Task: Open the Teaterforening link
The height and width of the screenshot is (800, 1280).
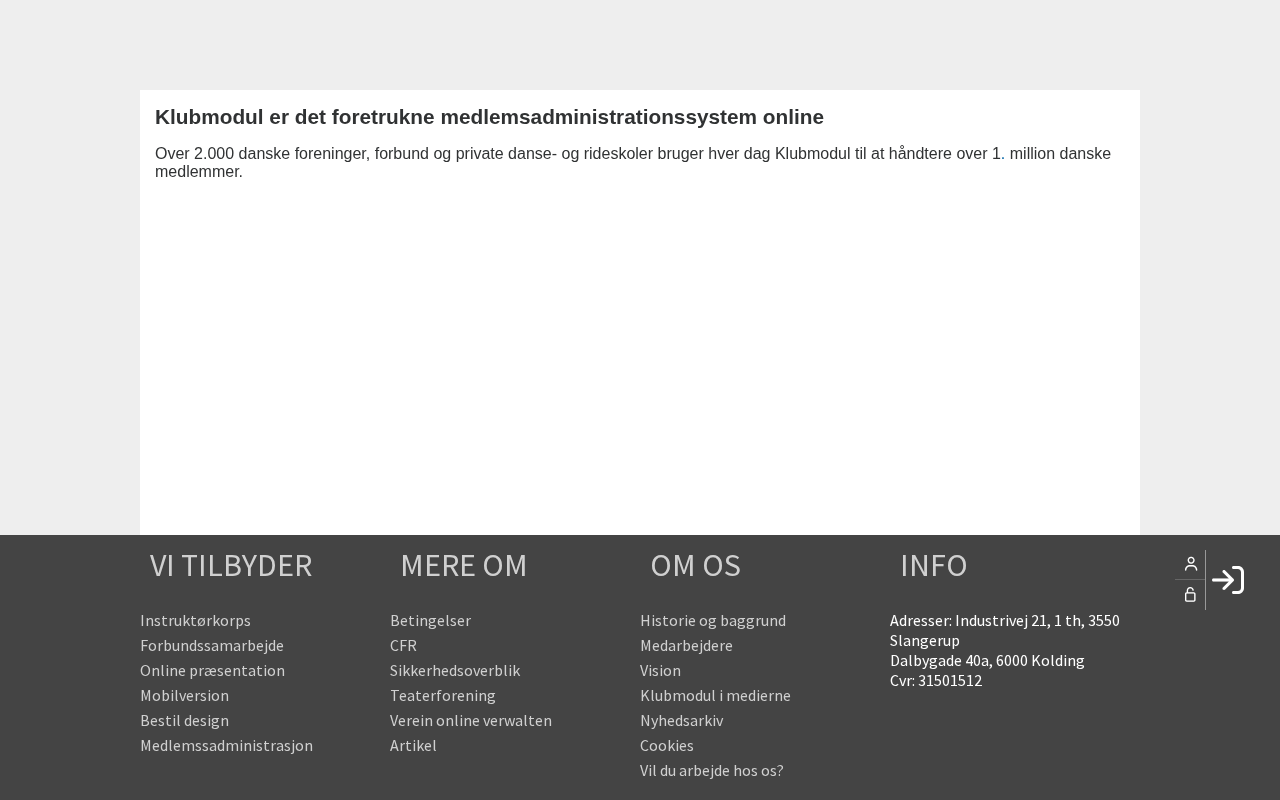Action: [443, 695]
